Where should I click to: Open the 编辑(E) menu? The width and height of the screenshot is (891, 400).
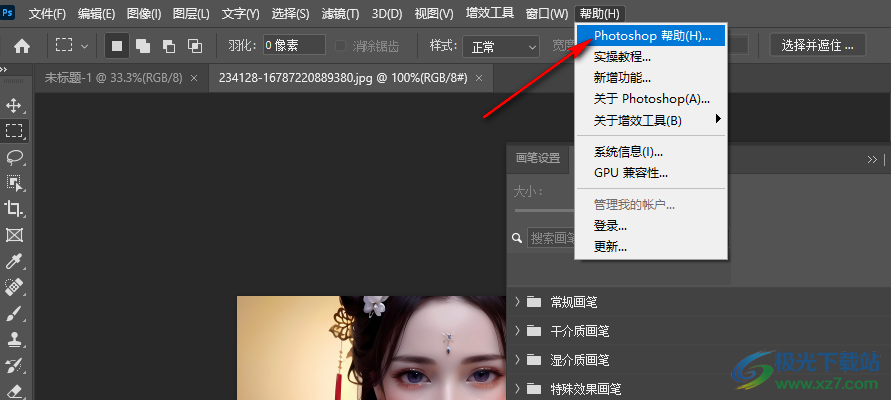[x=97, y=14]
